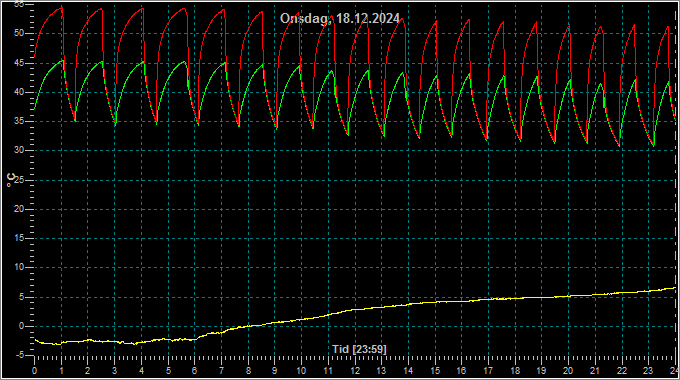
Task: Click the 0 label on temperature axis
Action: (21, 326)
